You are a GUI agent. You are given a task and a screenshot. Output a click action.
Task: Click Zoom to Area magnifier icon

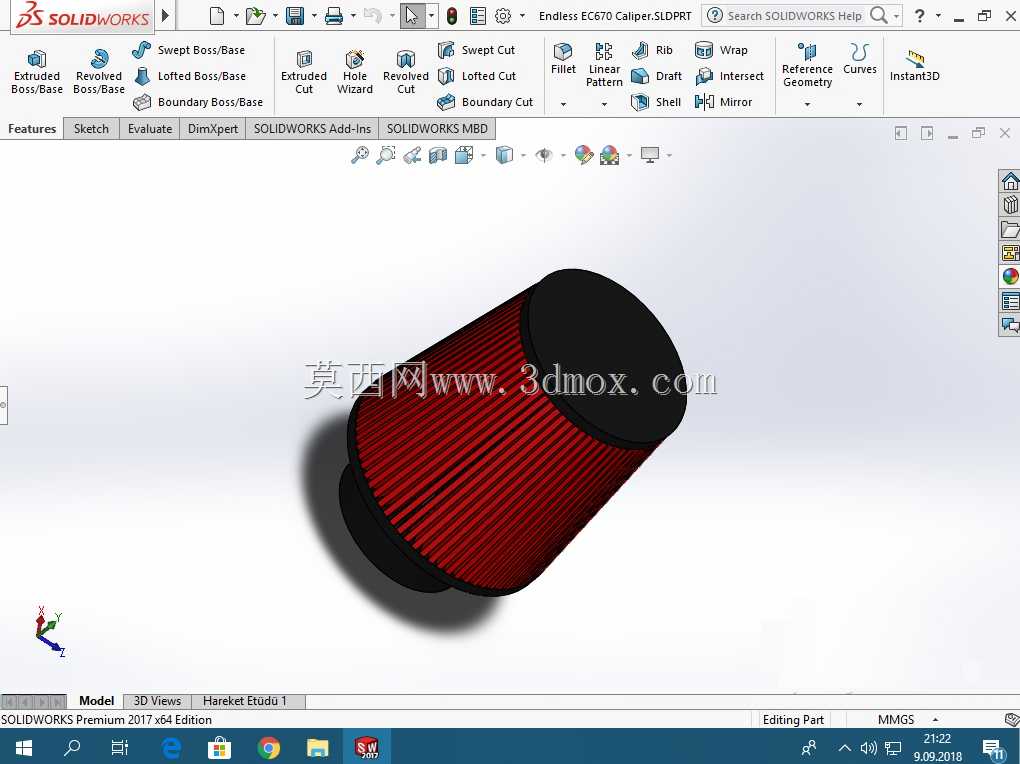coord(386,155)
